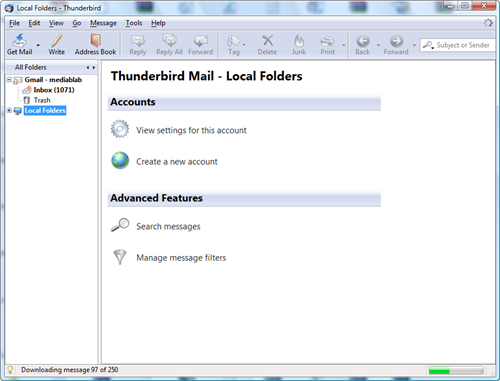The image size is (500, 381).
Task: Click the Tag toolbar icon
Action: point(234,41)
